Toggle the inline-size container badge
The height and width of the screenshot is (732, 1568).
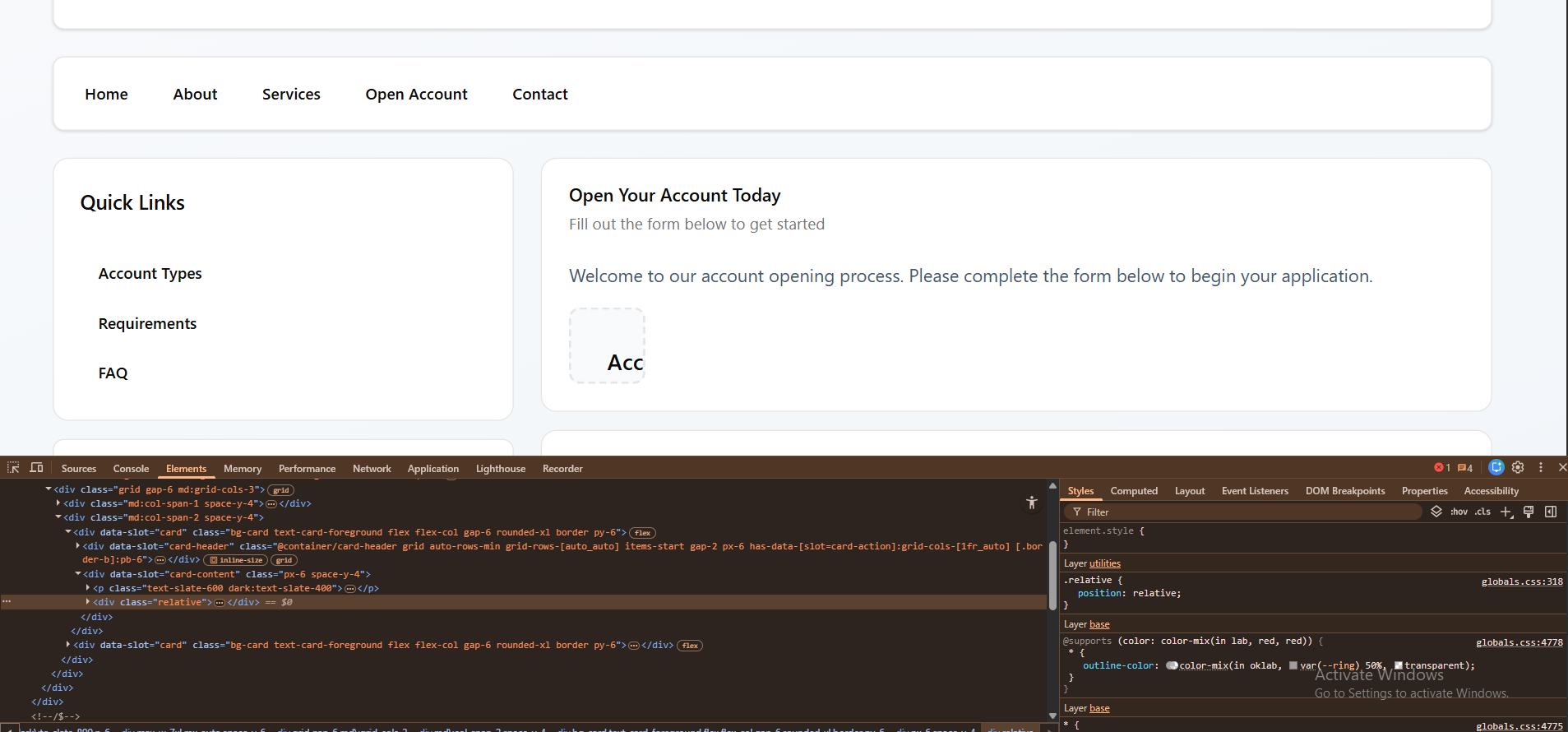[x=236, y=560]
